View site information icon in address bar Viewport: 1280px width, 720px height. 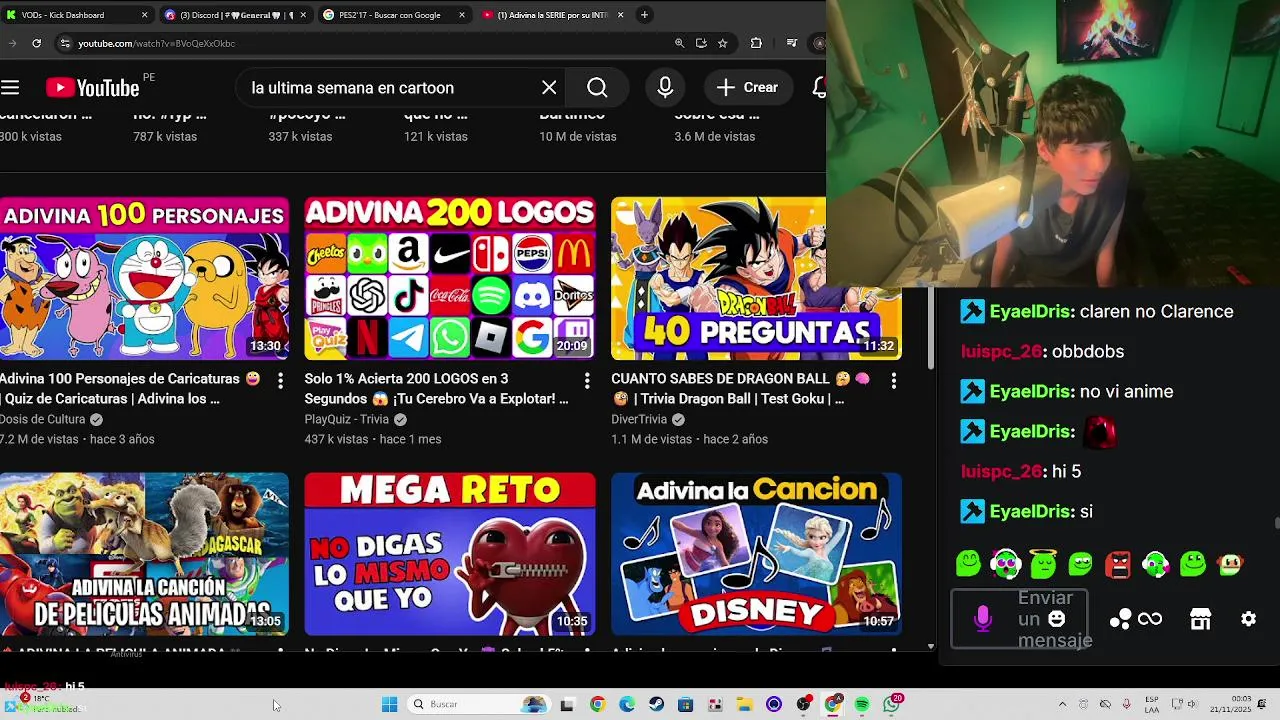pos(65,43)
